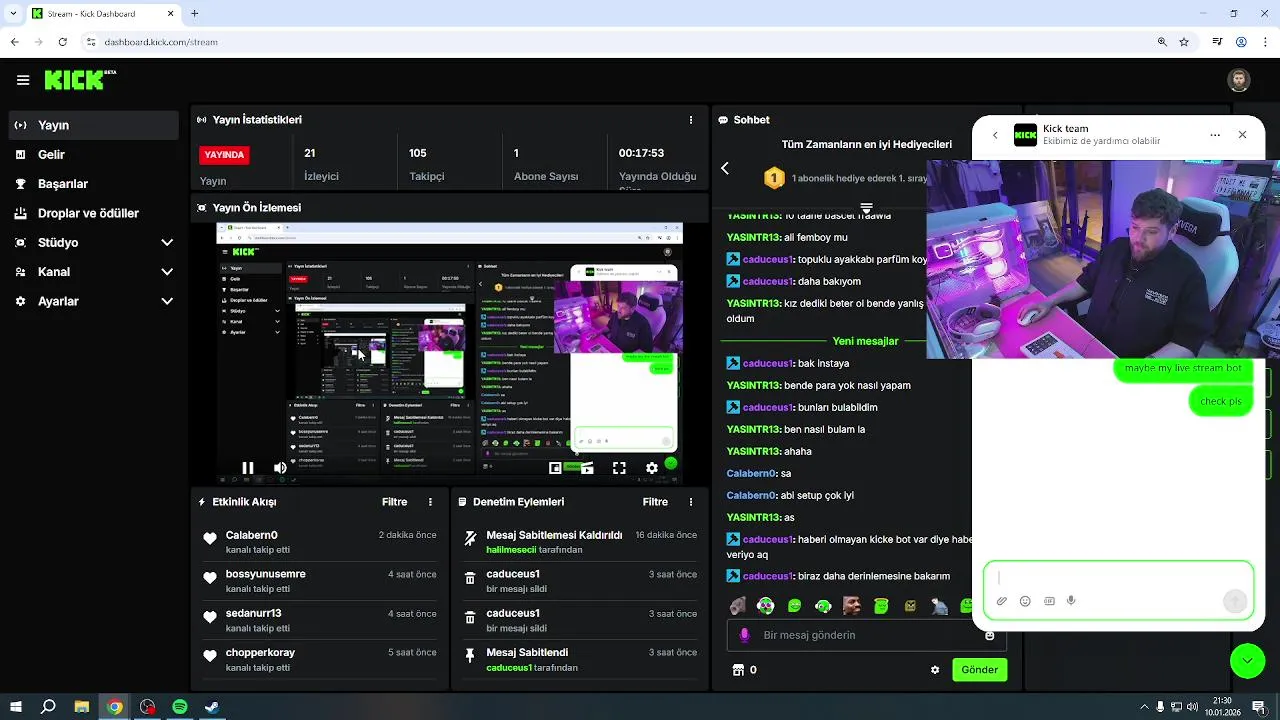Click Calabern0 in activity feed

[252, 535]
